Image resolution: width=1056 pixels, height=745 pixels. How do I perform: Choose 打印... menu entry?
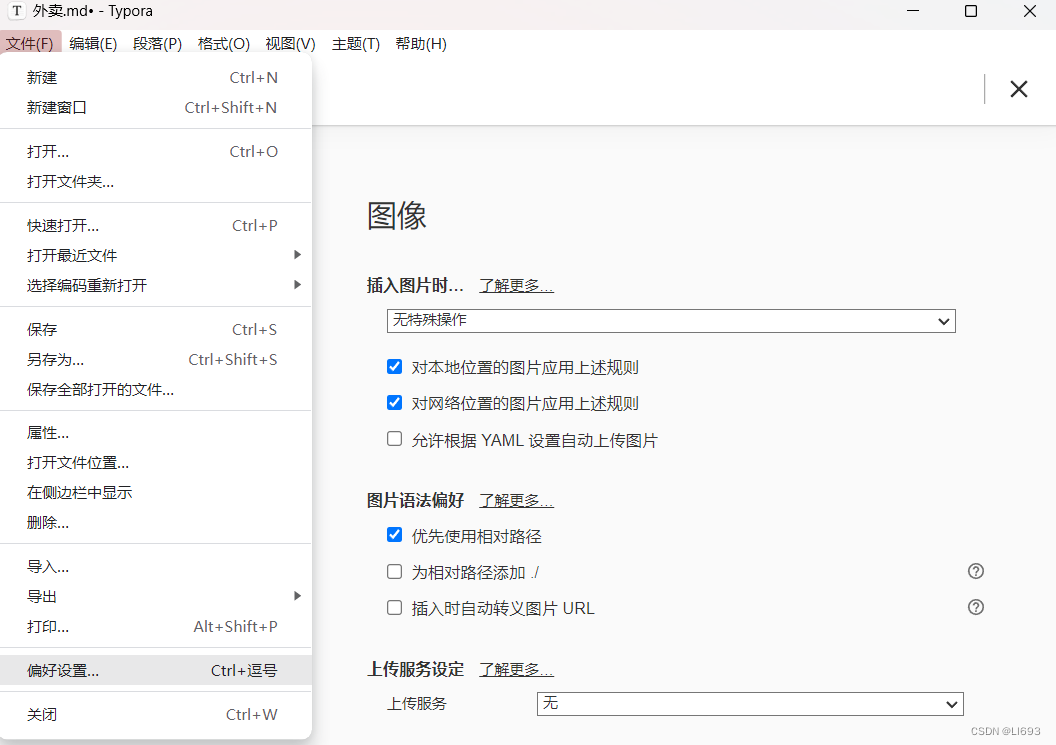156,626
